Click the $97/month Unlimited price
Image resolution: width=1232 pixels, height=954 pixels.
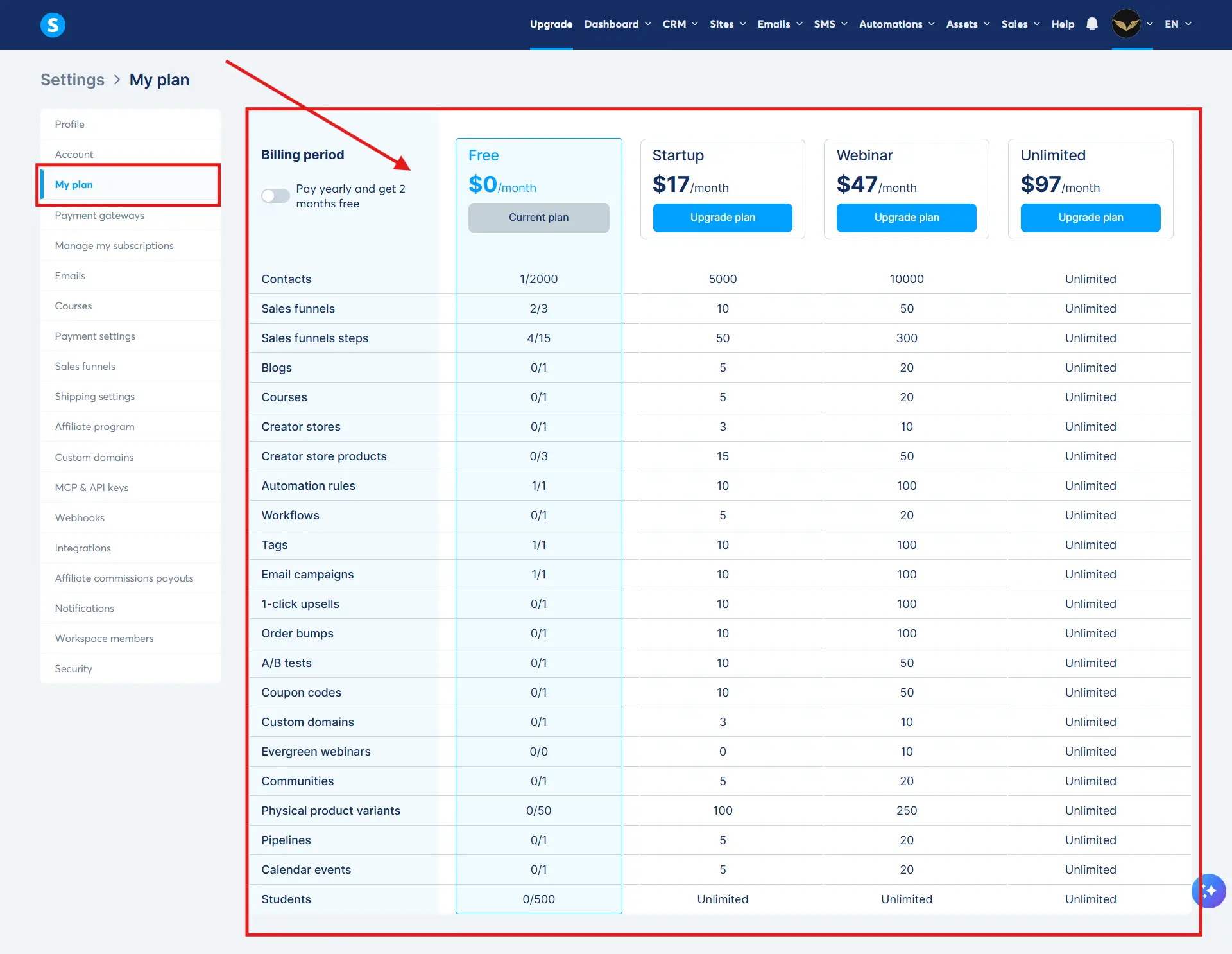[1060, 185]
